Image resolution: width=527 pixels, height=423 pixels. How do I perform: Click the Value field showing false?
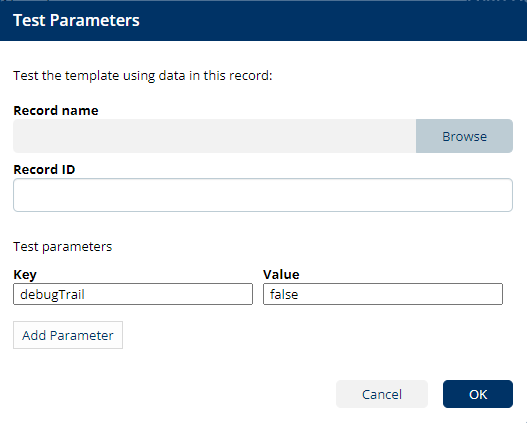pos(383,294)
